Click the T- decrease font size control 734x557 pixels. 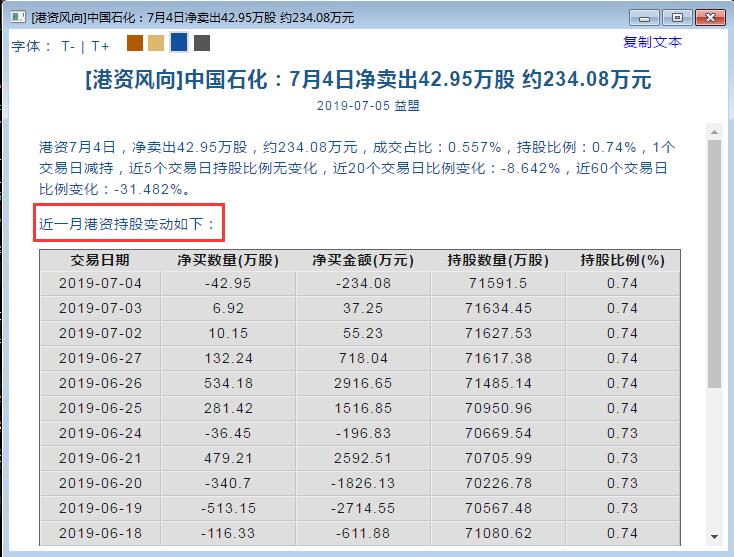(69, 46)
